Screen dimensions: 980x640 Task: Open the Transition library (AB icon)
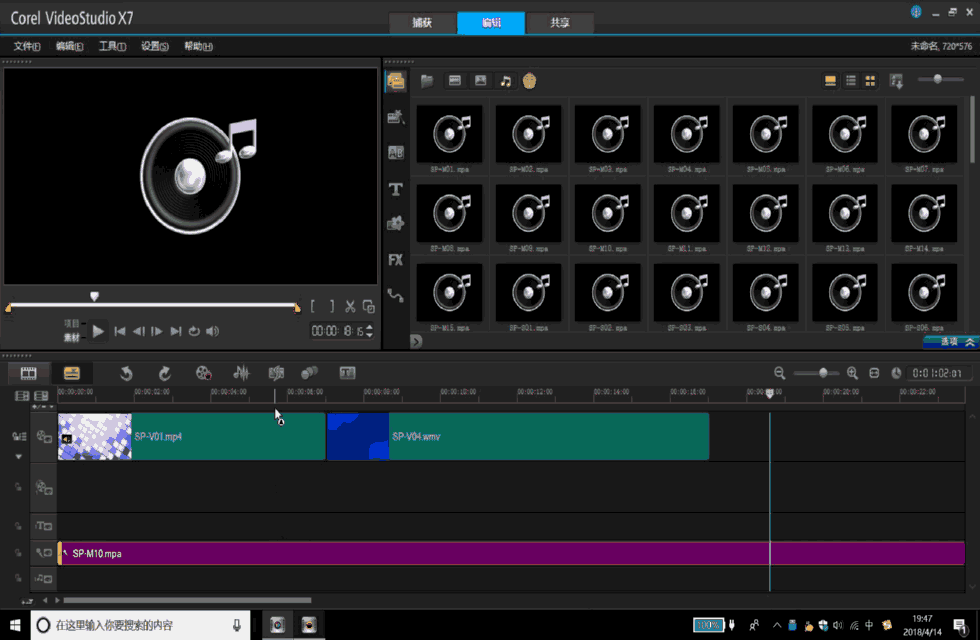click(x=396, y=152)
